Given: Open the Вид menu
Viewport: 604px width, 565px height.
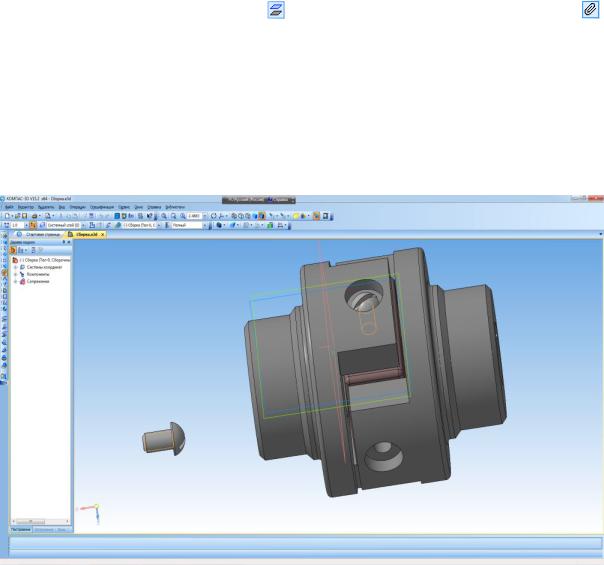Looking at the screenshot, I should coord(62,207).
